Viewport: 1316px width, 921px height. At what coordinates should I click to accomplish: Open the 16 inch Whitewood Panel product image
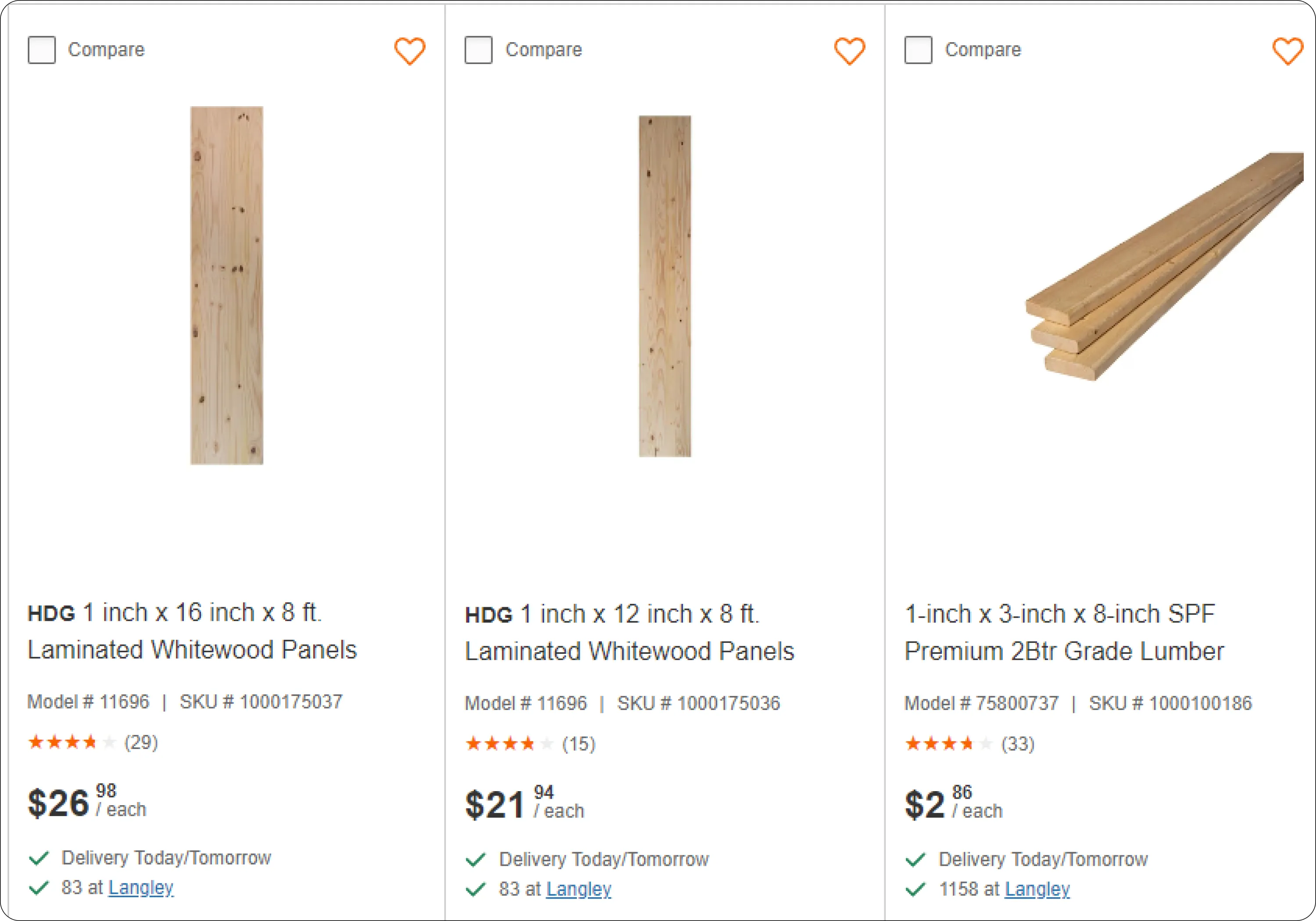227,285
